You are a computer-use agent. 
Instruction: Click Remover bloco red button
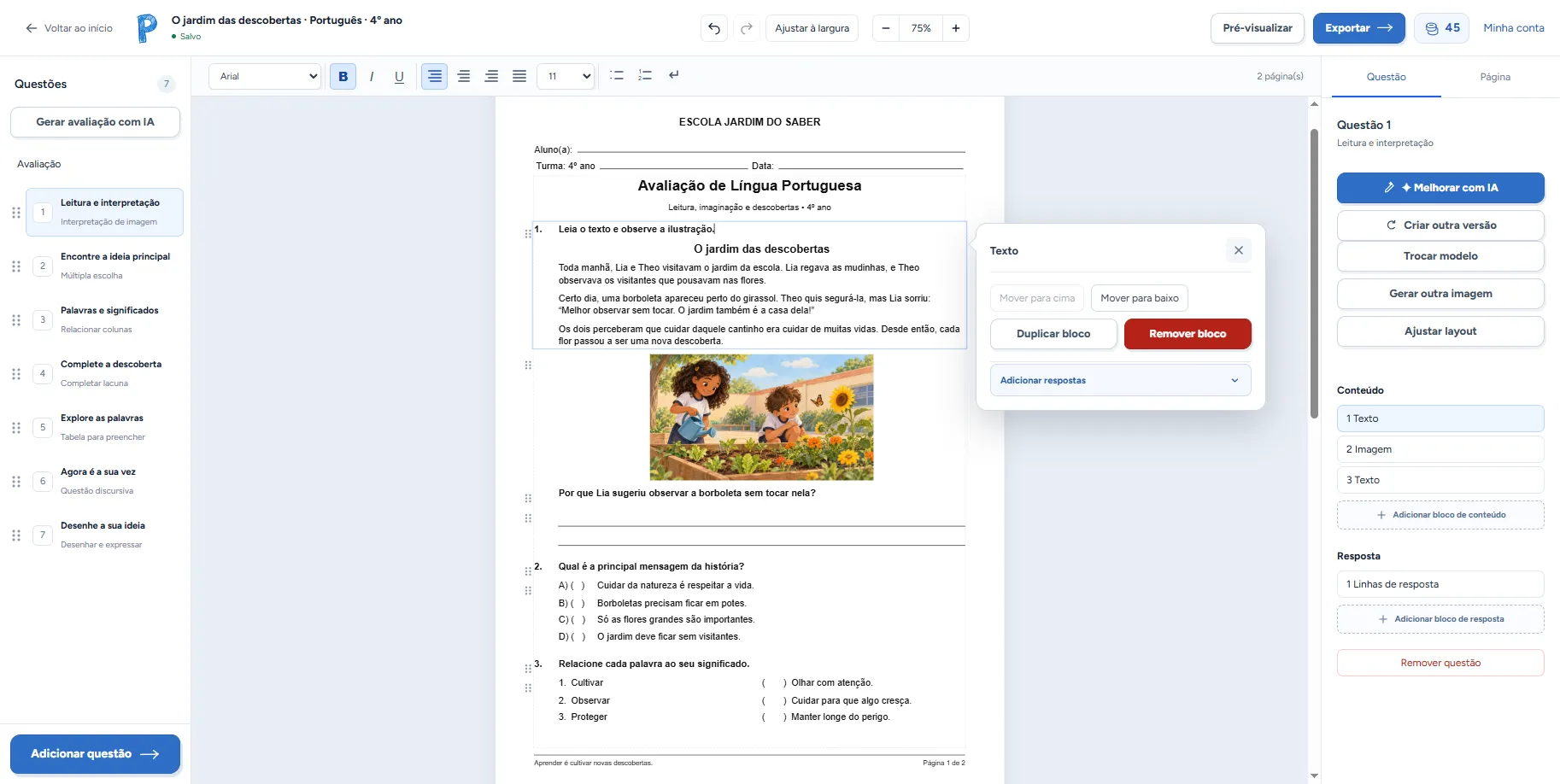pos(1188,334)
